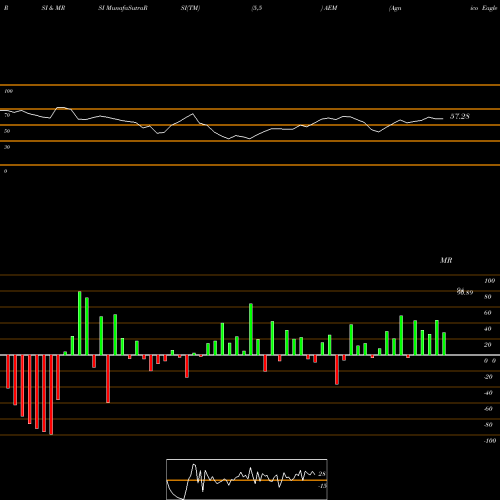The height and width of the screenshot is (500, 500).
Task: Click the MR axis label 40
Action: coord(487,329)
